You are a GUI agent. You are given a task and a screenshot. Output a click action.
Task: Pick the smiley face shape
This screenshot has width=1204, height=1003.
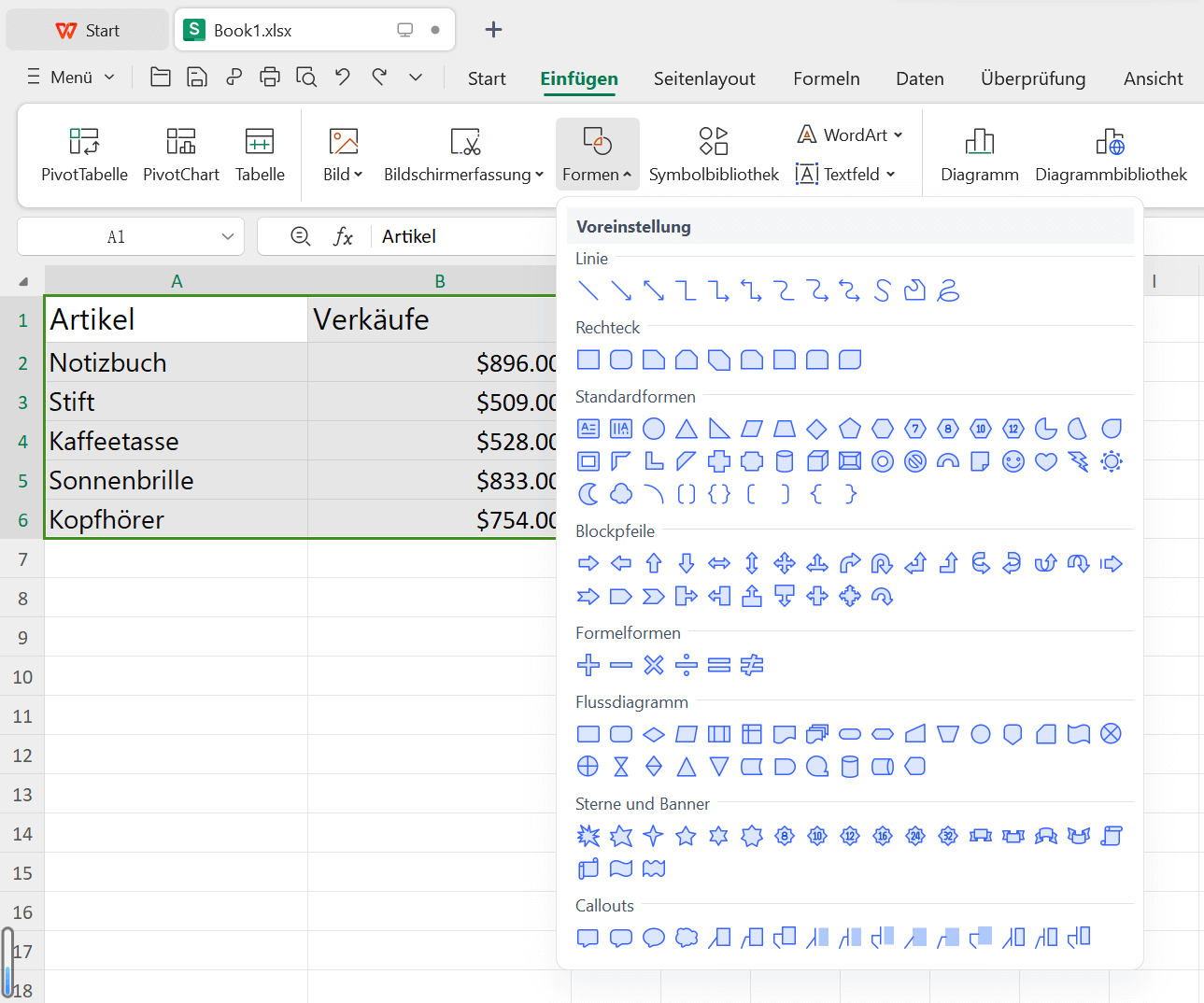point(1013,461)
